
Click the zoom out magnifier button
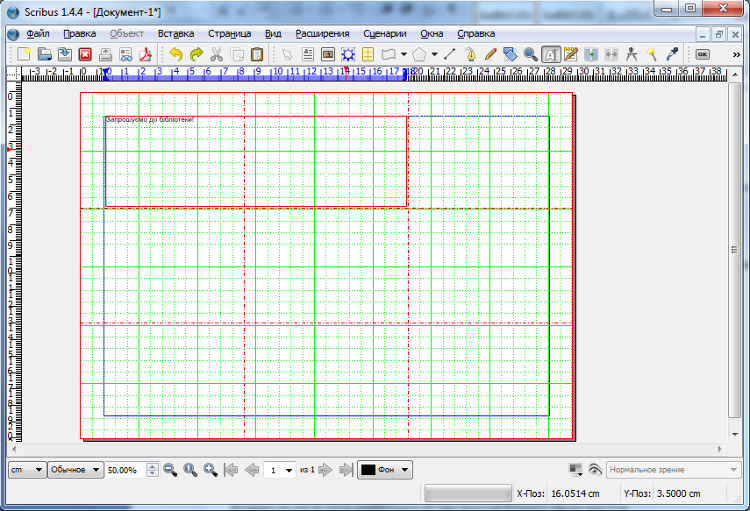(x=170, y=470)
